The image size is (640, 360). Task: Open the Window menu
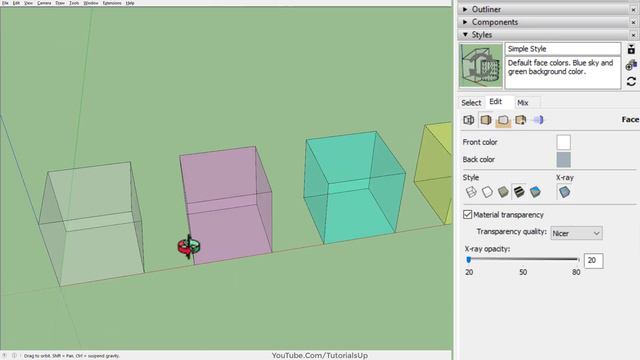(x=91, y=3)
